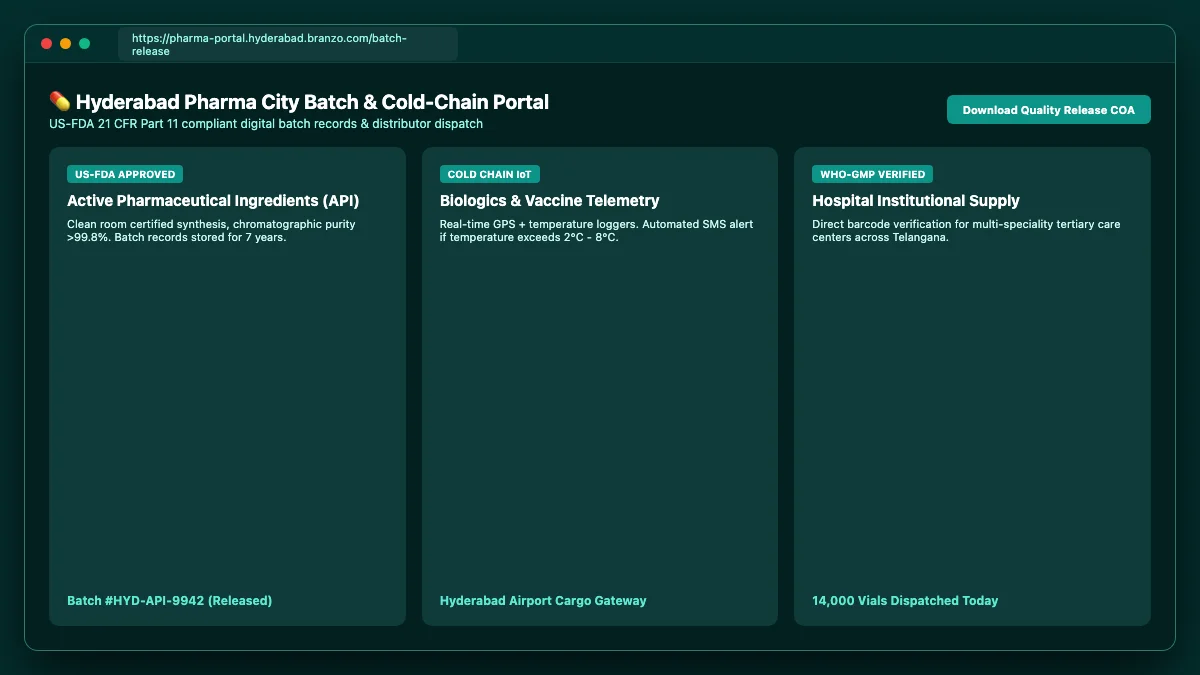
Task: Click the yellow minimize window dot
Action: click(65, 44)
